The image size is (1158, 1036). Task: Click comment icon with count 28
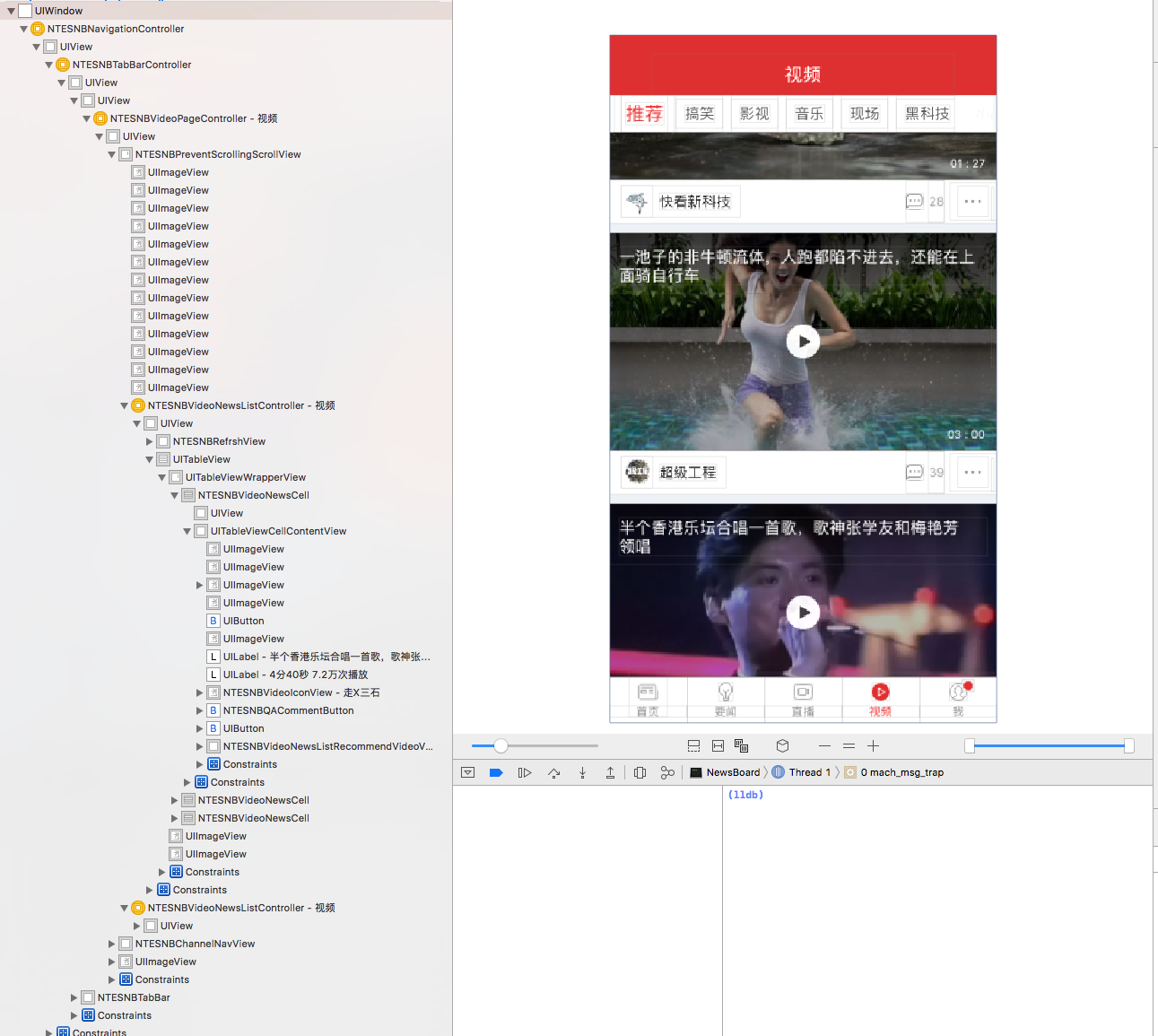click(x=914, y=201)
